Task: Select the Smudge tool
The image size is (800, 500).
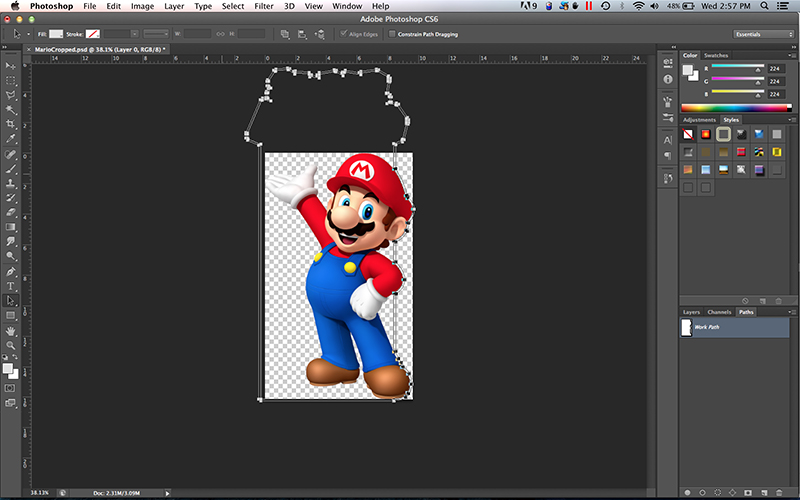Action: point(10,241)
